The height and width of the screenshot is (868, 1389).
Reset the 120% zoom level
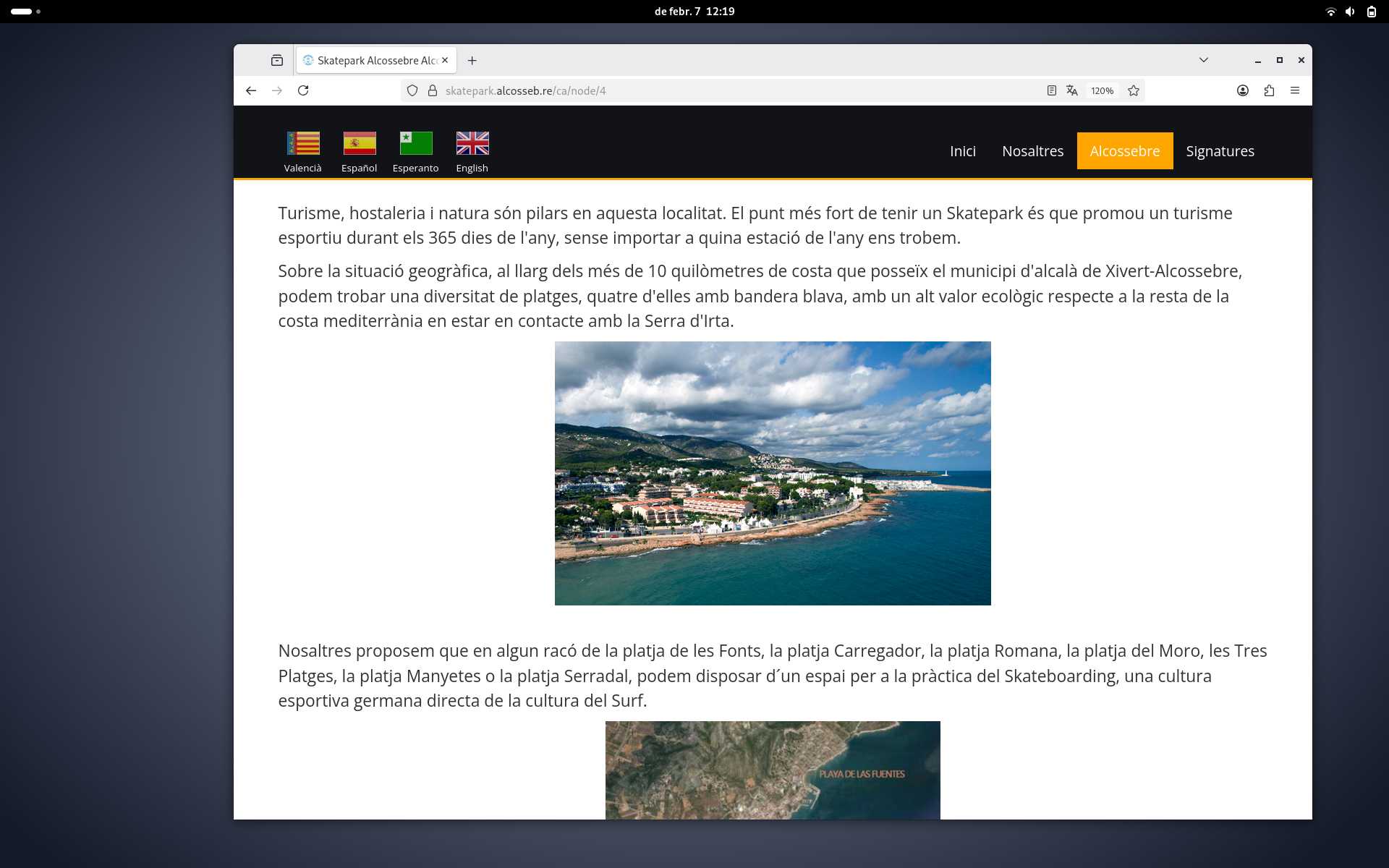1103,90
